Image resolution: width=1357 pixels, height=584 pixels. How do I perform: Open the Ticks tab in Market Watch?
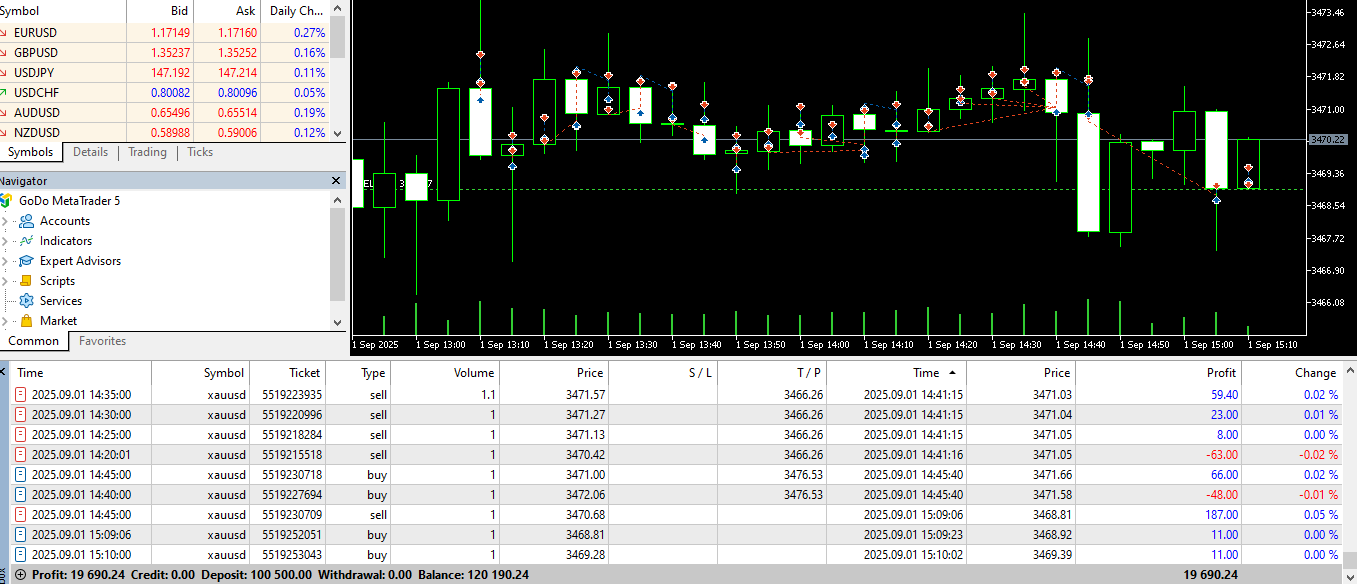tap(200, 152)
